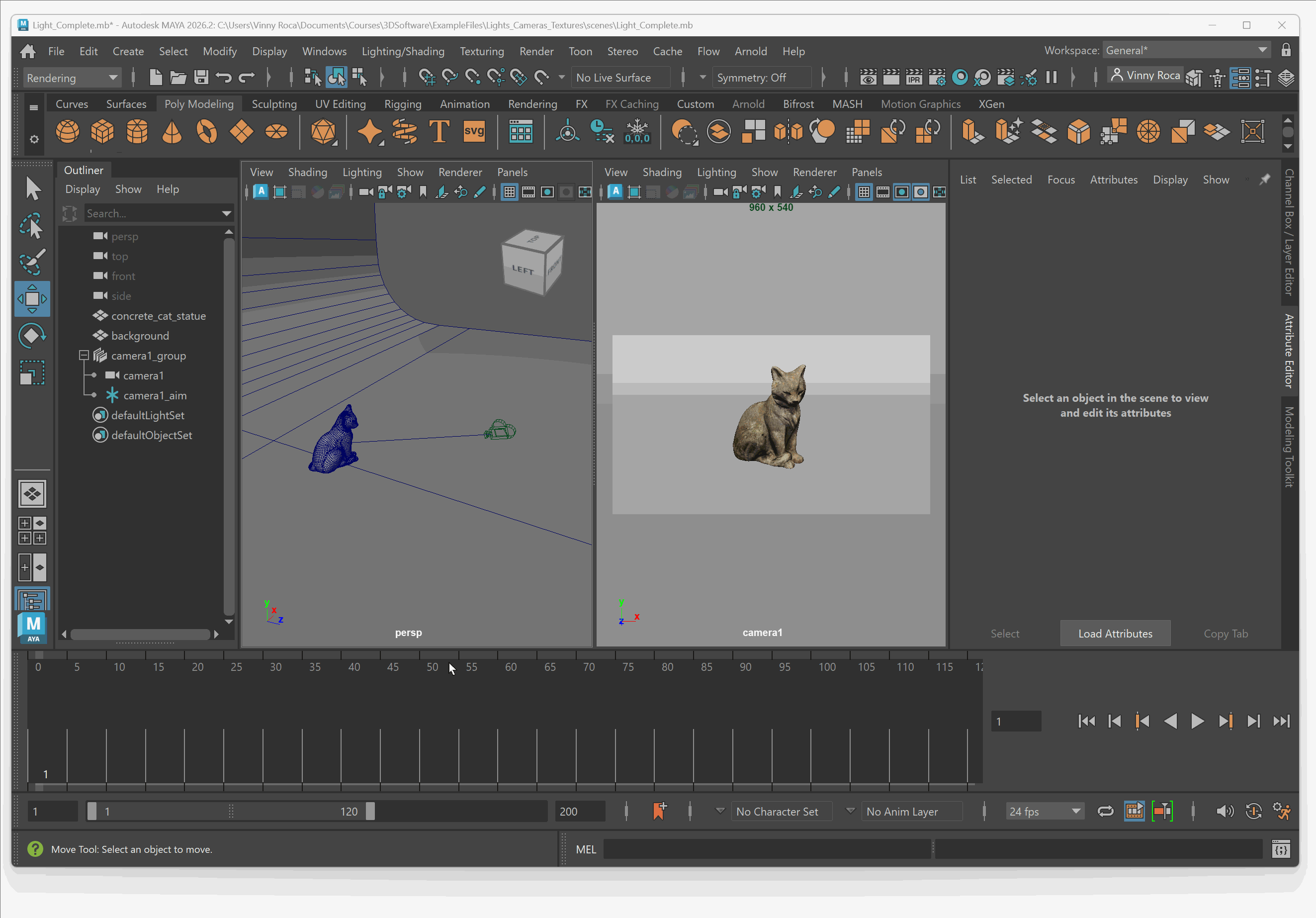Create polygon type with T icon
The height and width of the screenshot is (918, 1316).
point(439,132)
